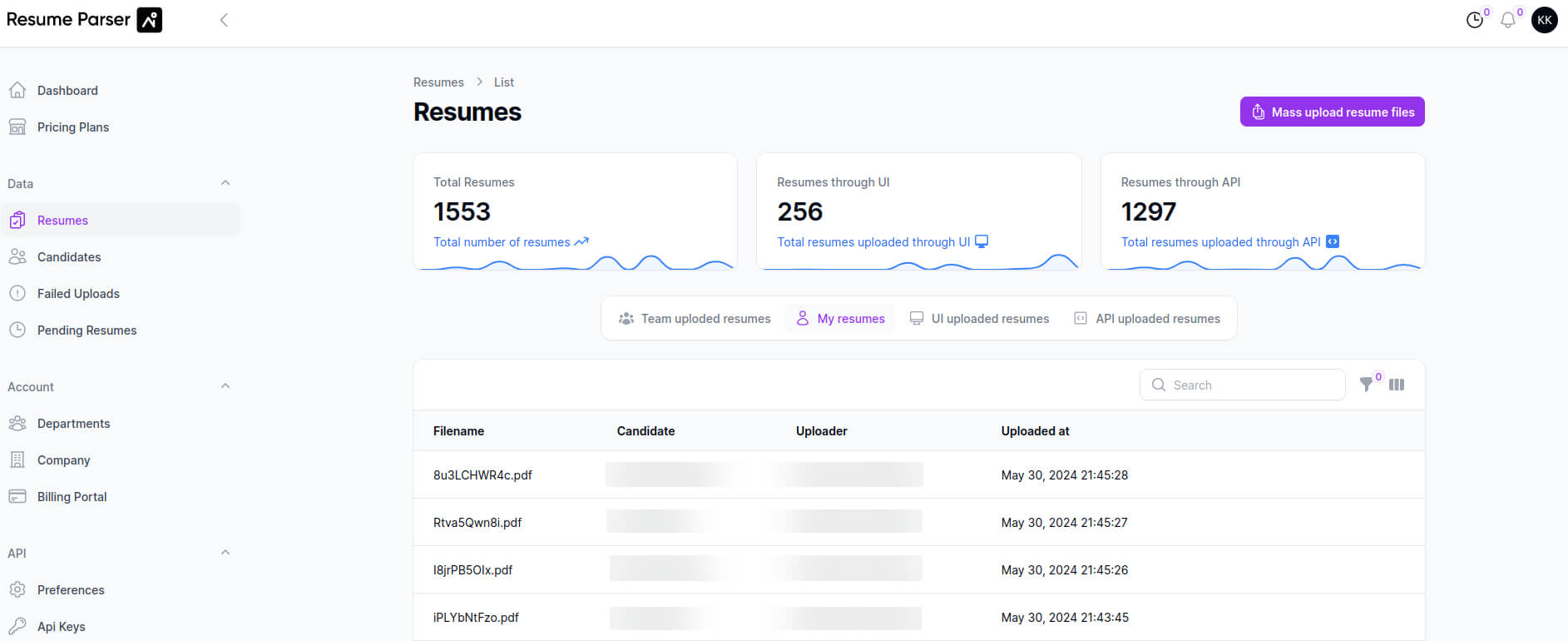Click the monitor icon under Resumes through UI
1568x641 pixels.
[982, 241]
